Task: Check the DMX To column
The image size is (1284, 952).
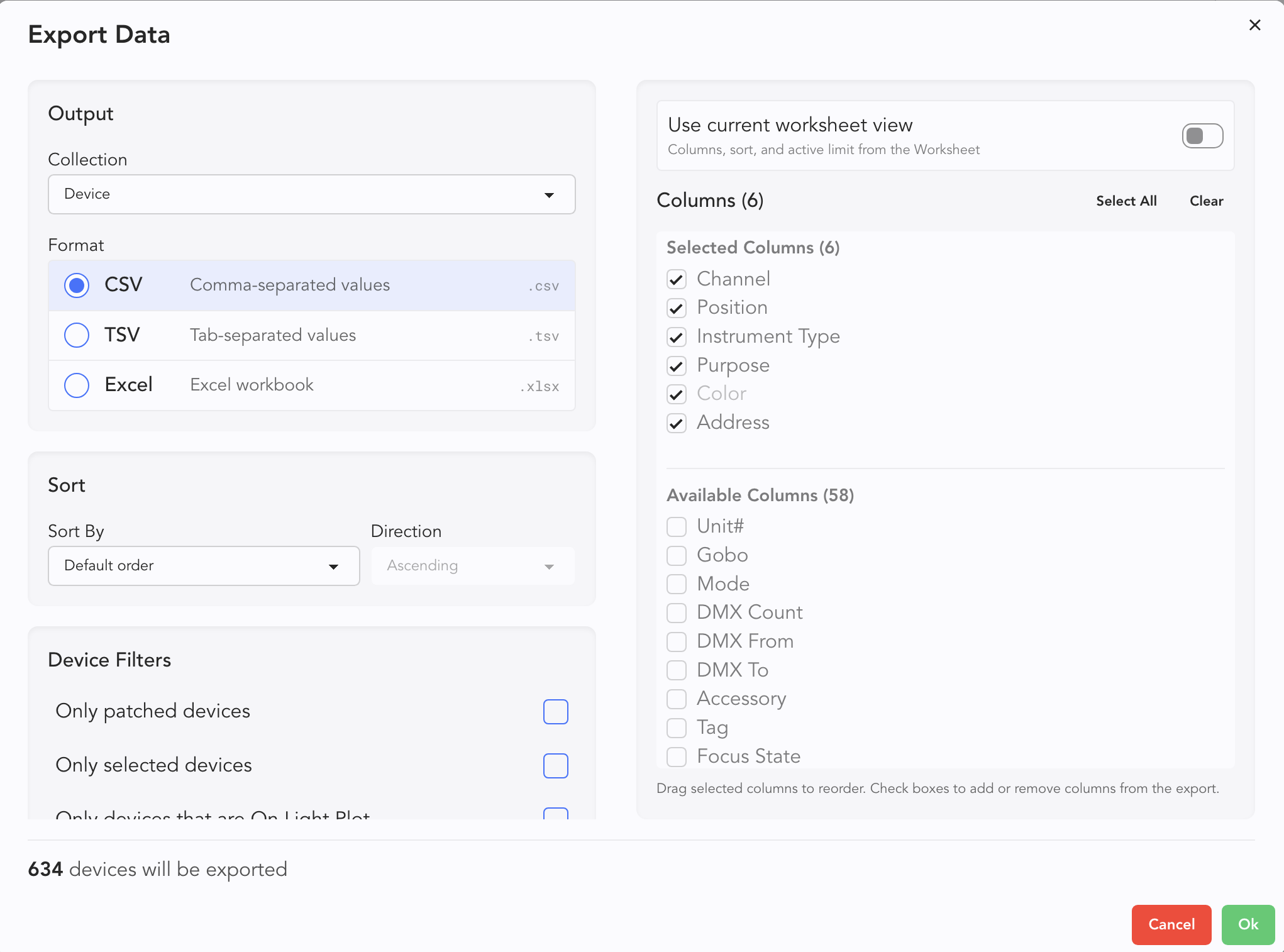Action: tap(677, 670)
